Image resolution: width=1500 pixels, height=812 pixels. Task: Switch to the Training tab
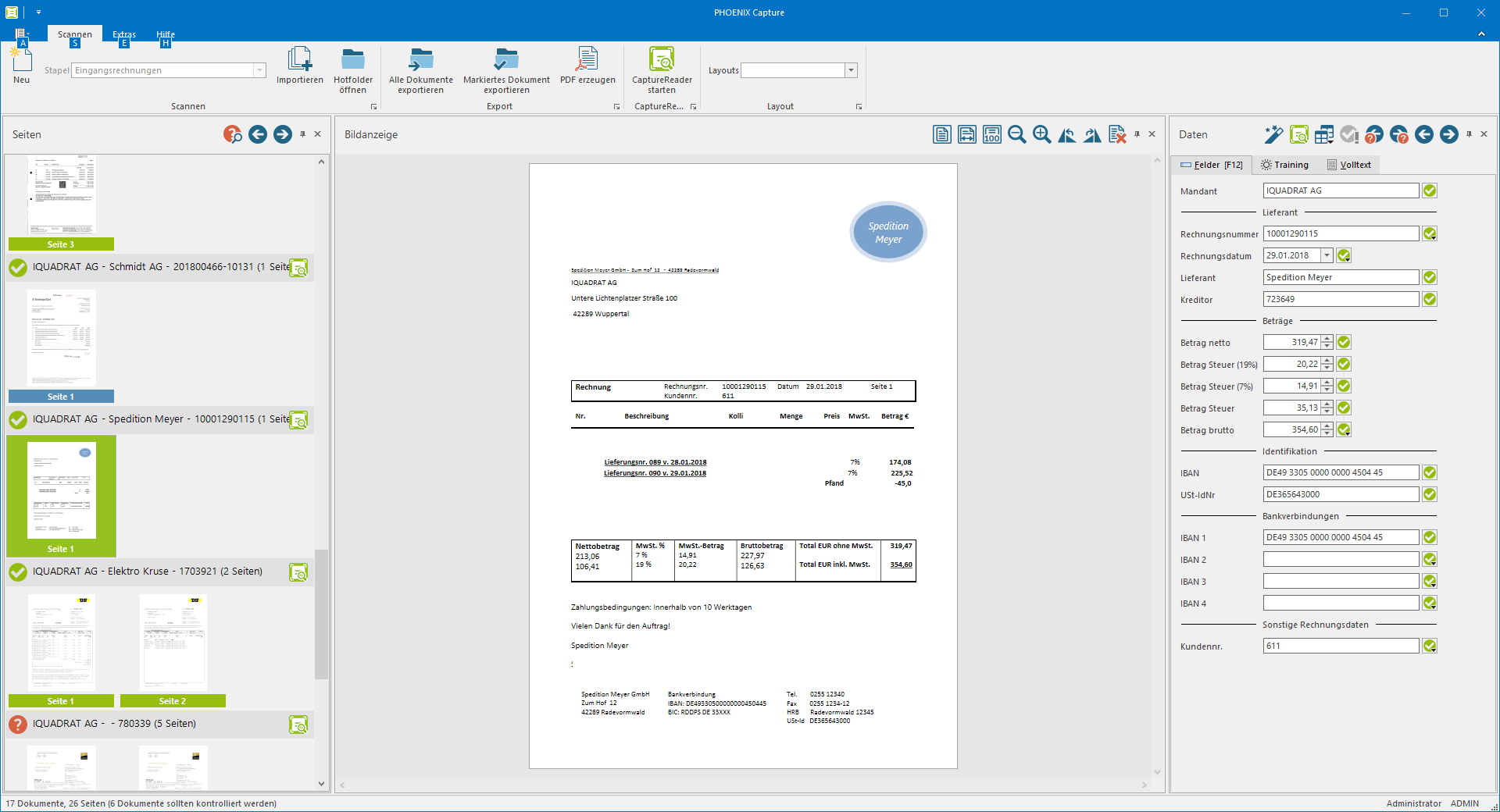[1285, 165]
